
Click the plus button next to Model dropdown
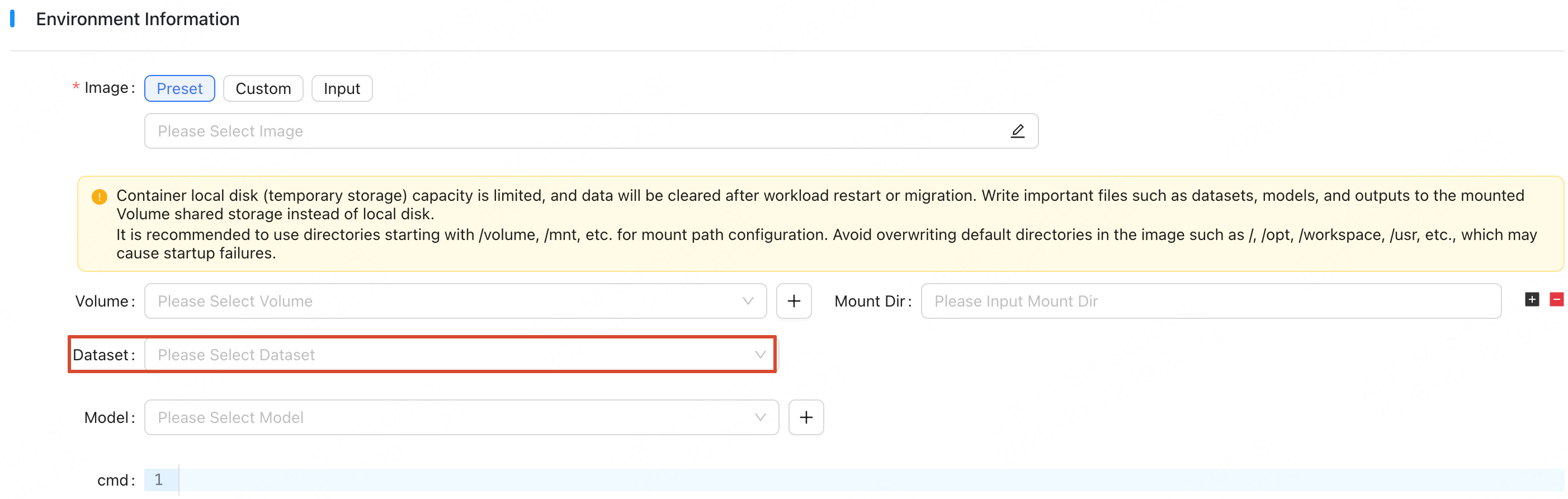[806, 417]
